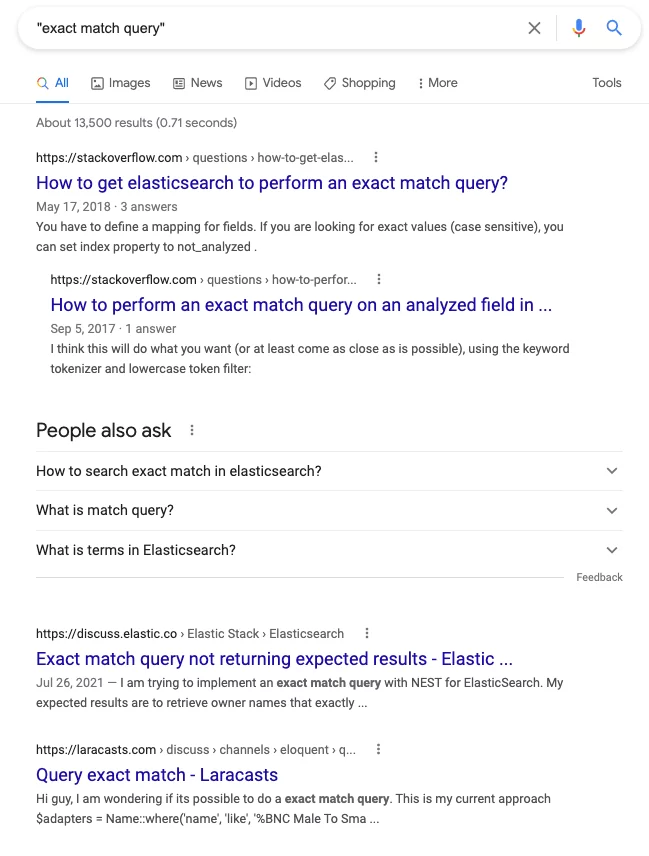Image resolution: width=649 pixels, height=856 pixels.
Task: Open the More search categories dropdown
Action: coord(437,83)
